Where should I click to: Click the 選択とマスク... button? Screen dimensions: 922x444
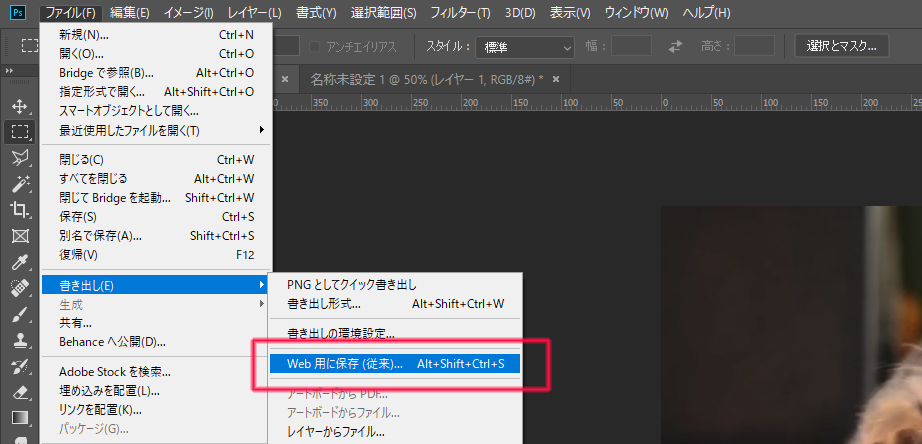(x=841, y=46)
